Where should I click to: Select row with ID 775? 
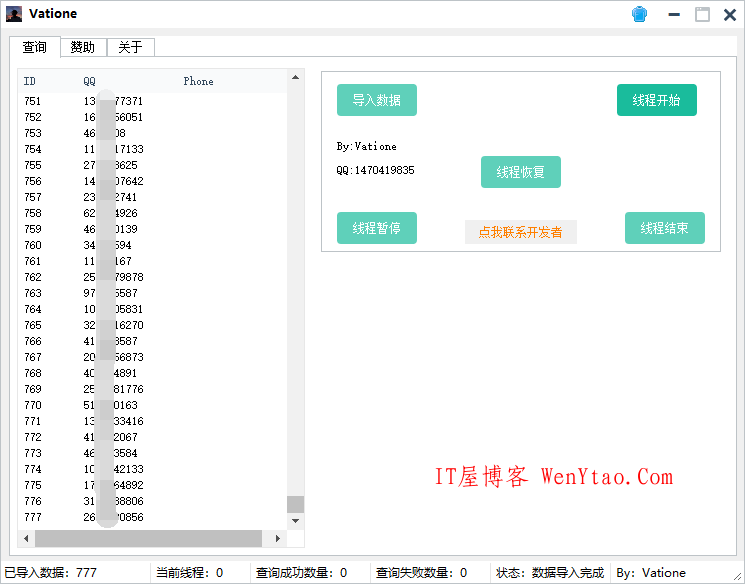point(152,485)
